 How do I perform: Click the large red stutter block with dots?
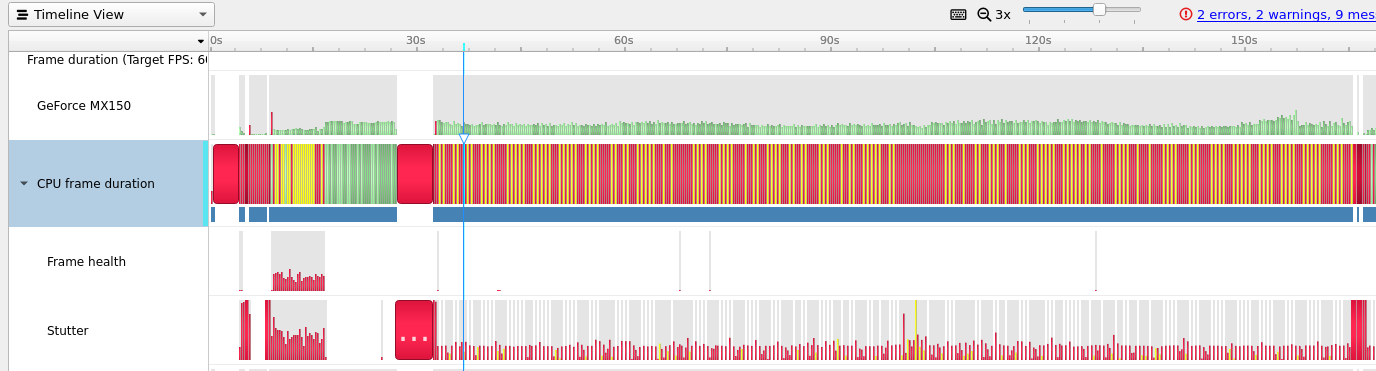414,330
